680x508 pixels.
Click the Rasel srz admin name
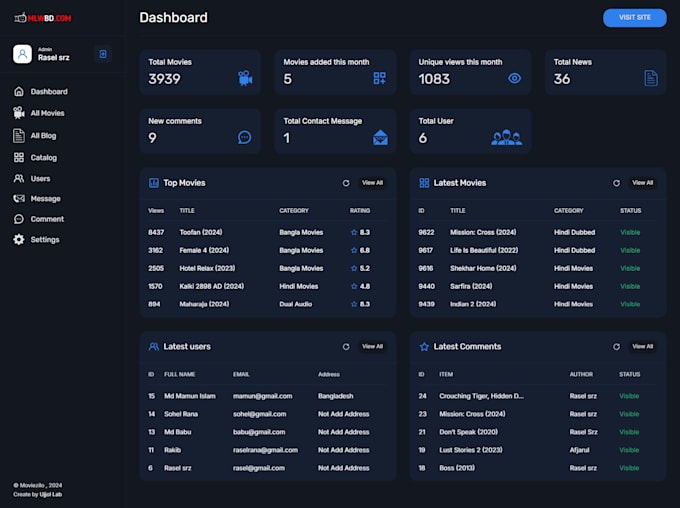tap(53, 57)
